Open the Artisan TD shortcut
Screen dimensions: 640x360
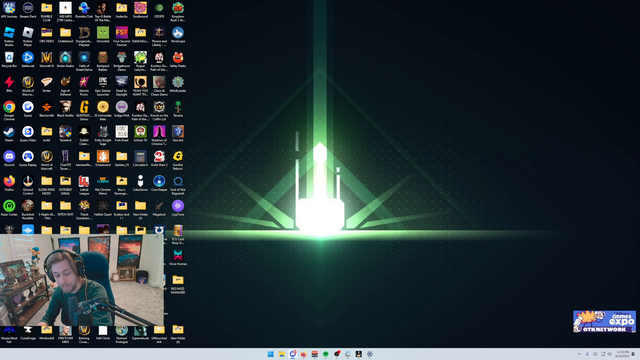(x=140, y=134)
